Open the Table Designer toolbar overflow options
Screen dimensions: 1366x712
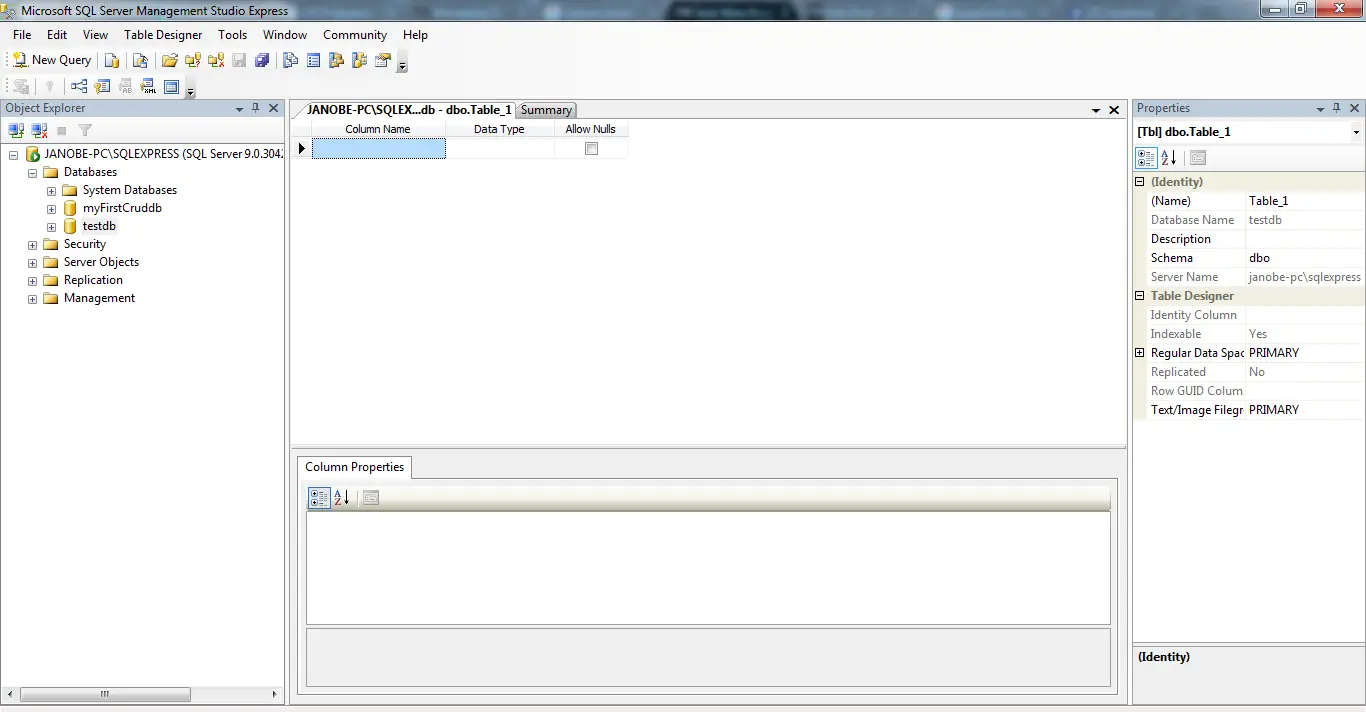click(190, 90)
